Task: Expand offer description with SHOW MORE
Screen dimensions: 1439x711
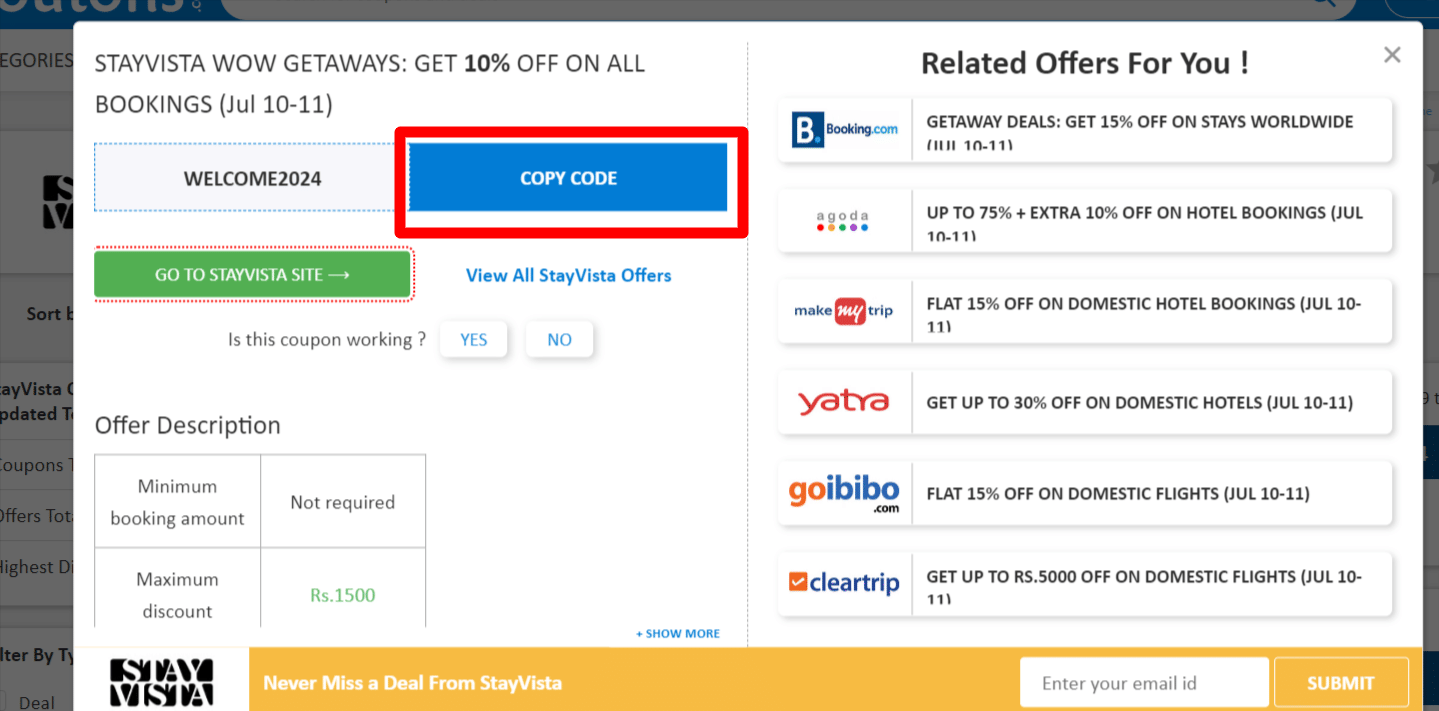Action: pyautogui.click(x=678, y=633)
